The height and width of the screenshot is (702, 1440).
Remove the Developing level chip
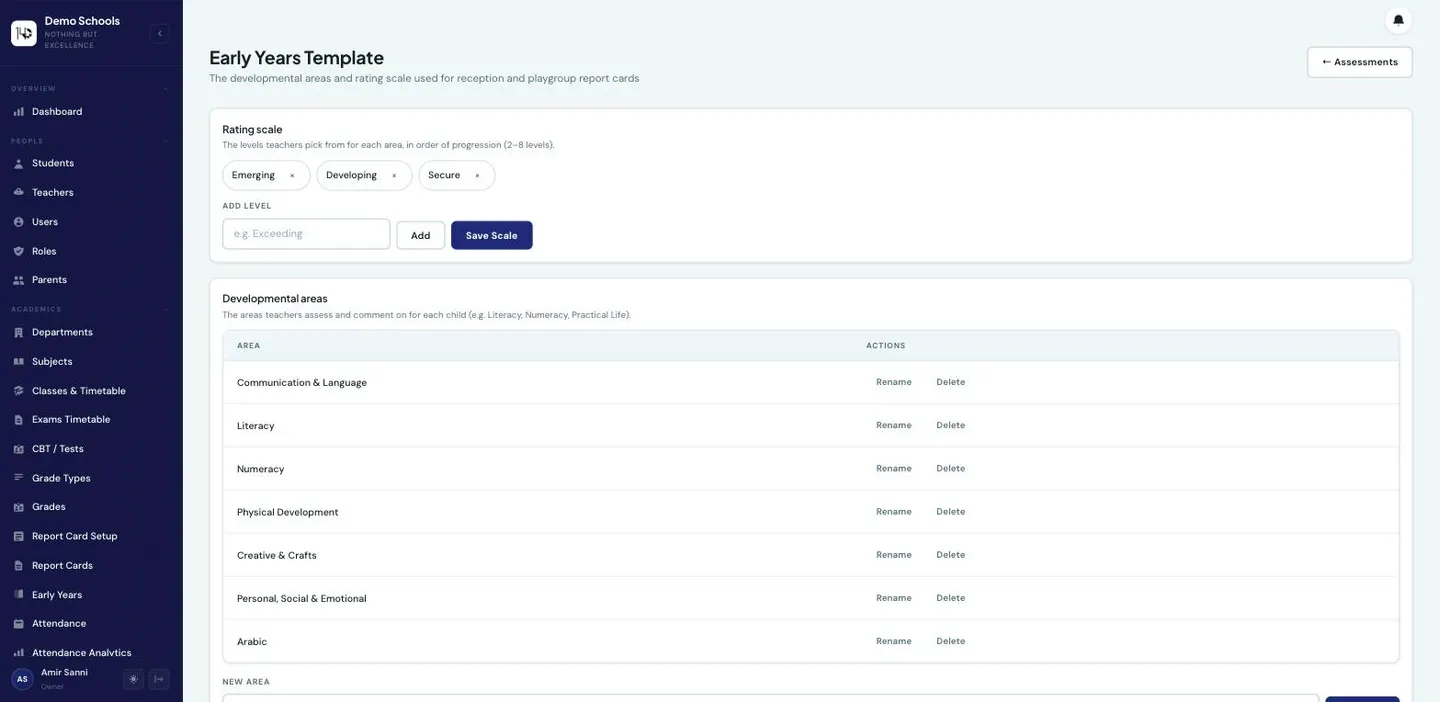pyautogui.click(x=394, y=176)
